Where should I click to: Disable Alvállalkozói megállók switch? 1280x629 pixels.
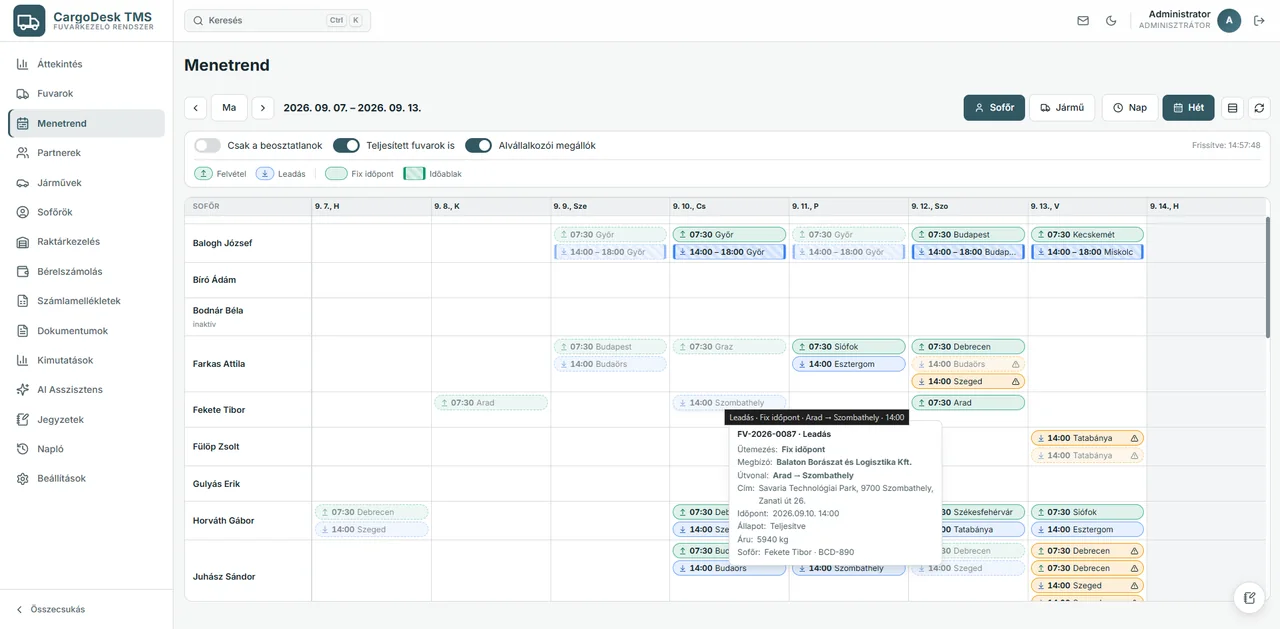click(478, 145)
